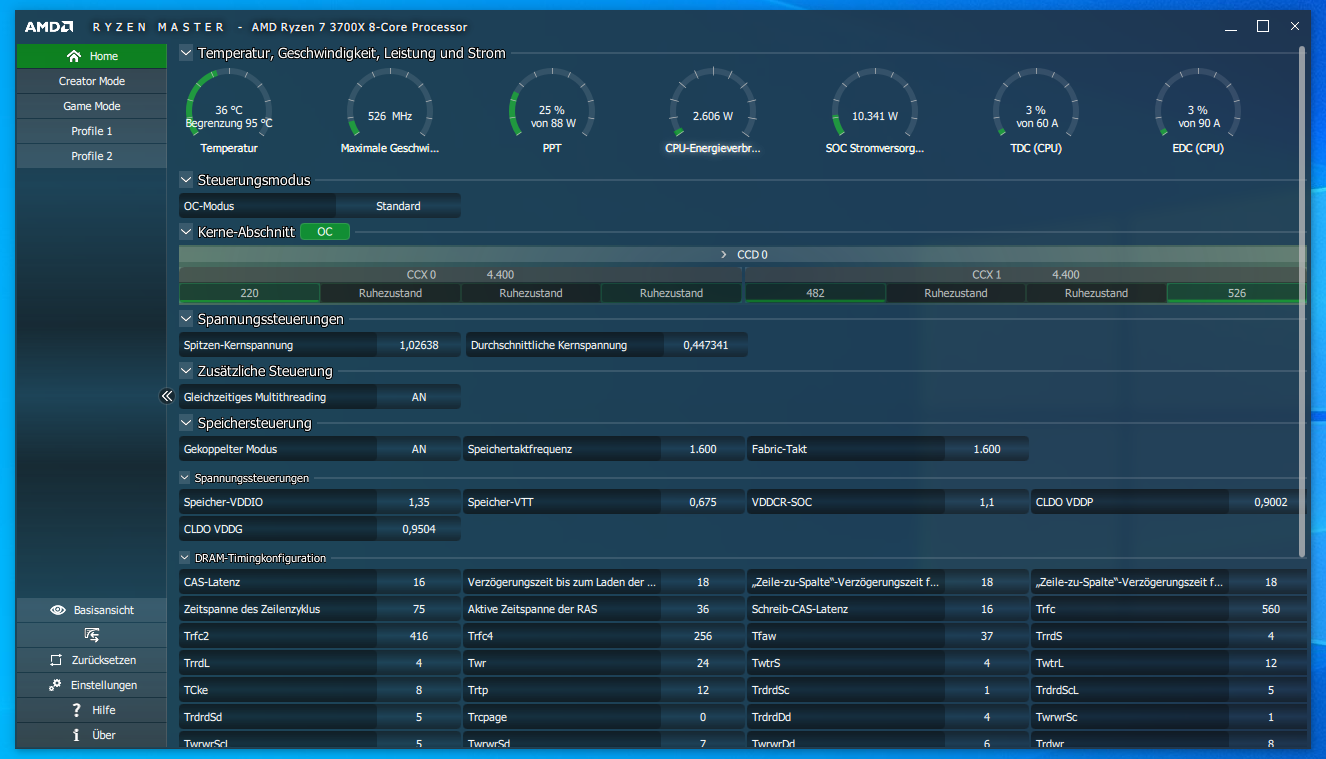Click the VDDCR-SOC value 1,1

[987, 502]
